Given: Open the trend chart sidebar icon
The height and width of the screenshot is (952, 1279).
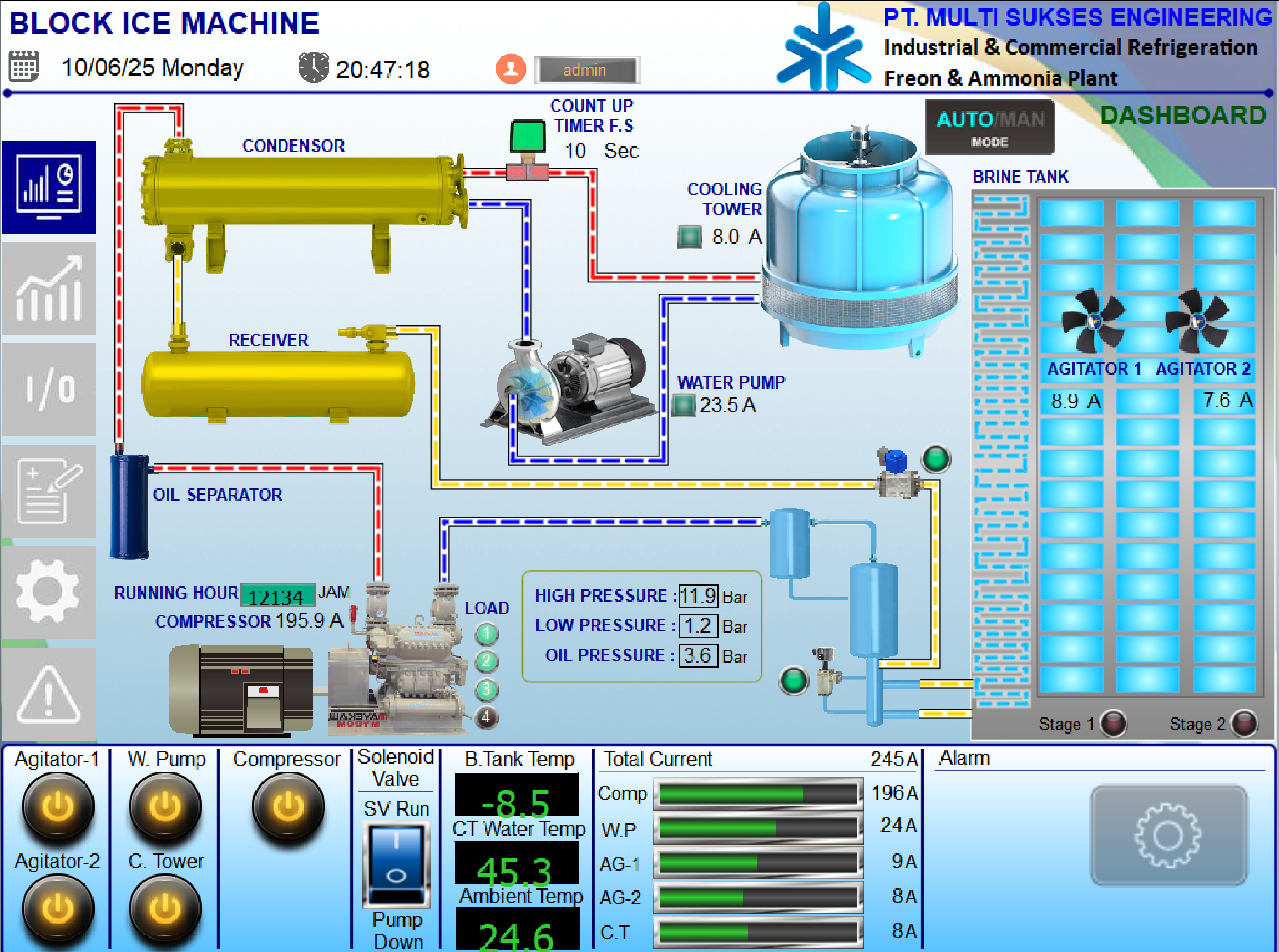Looking at the screenshot, I should (x=48, y=289).
